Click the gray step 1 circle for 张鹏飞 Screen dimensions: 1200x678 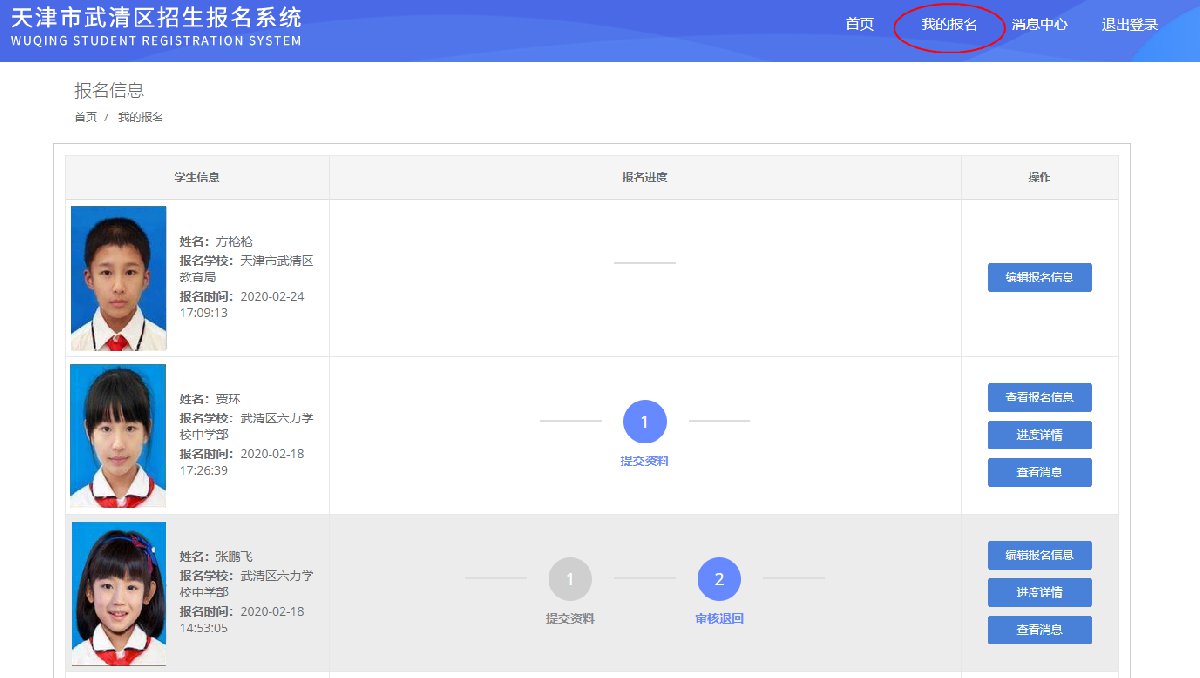click(570, 579)
